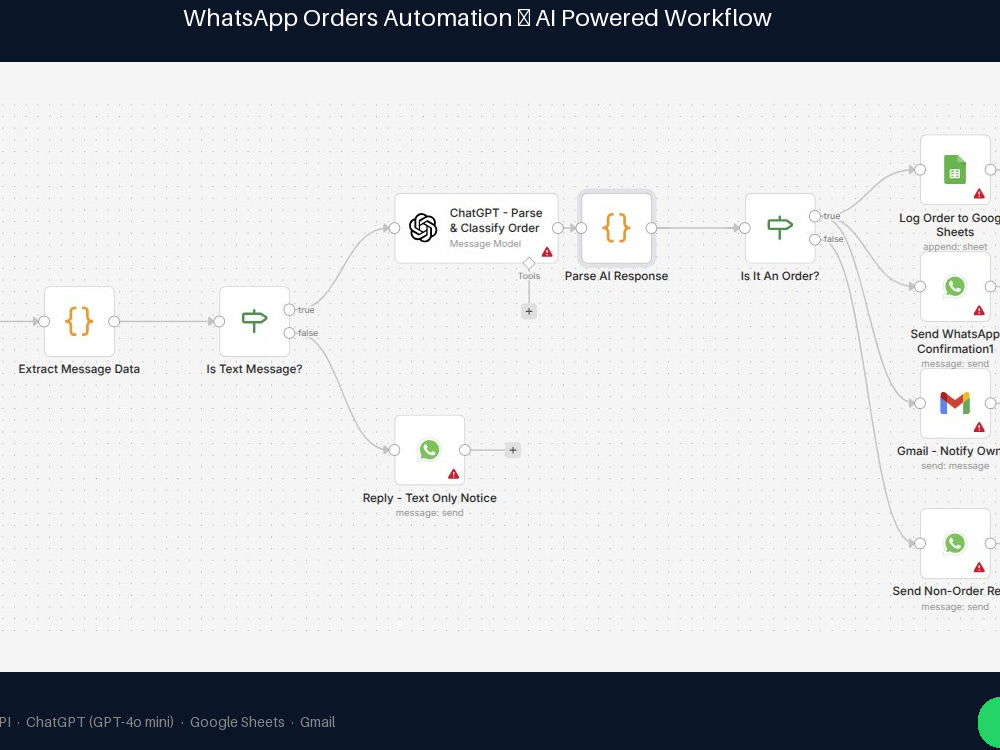Click the Extract Message Data label

pos(79,369)
